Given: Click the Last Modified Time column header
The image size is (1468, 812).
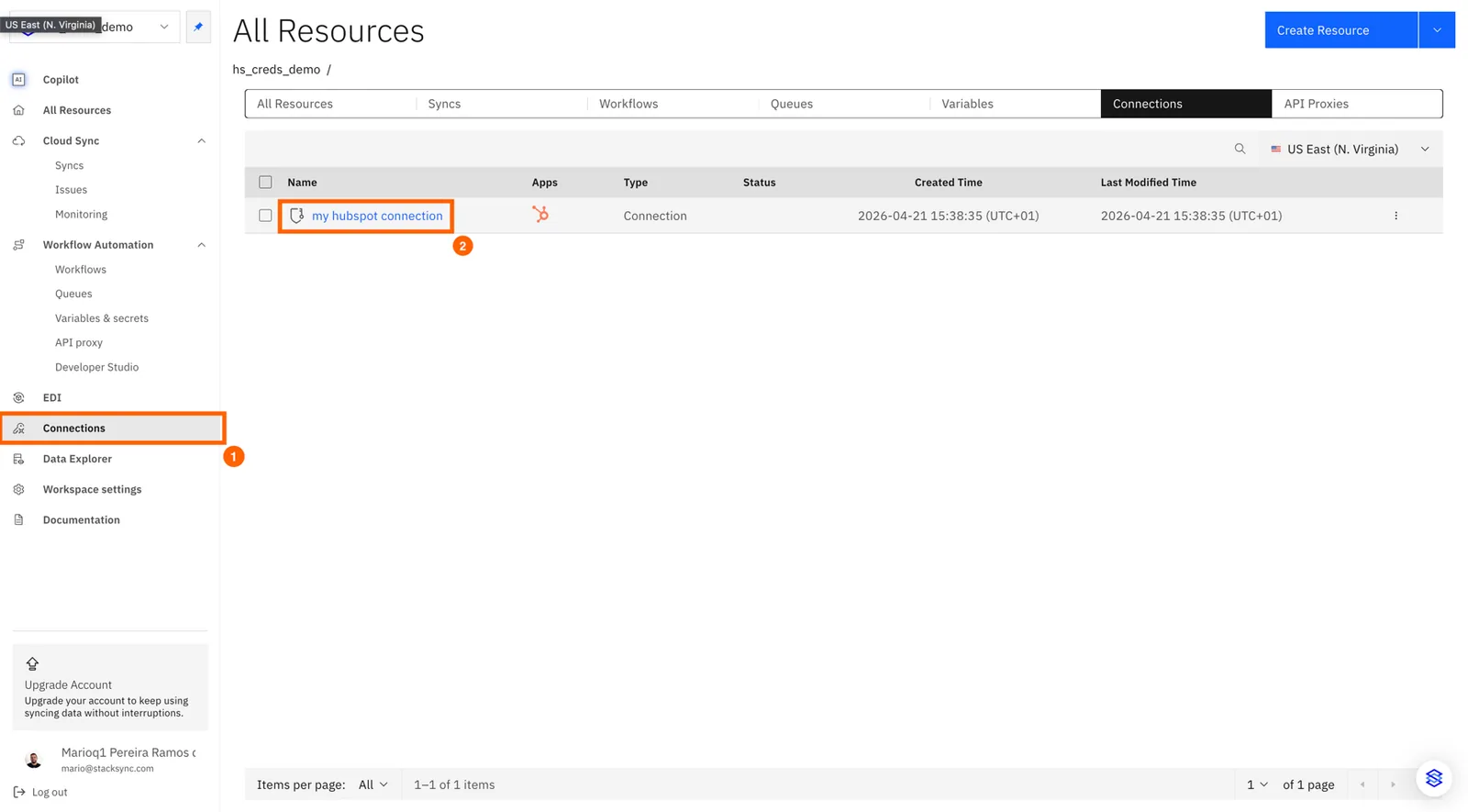Looking at the screenshot, I should [x=1148, y=182].
